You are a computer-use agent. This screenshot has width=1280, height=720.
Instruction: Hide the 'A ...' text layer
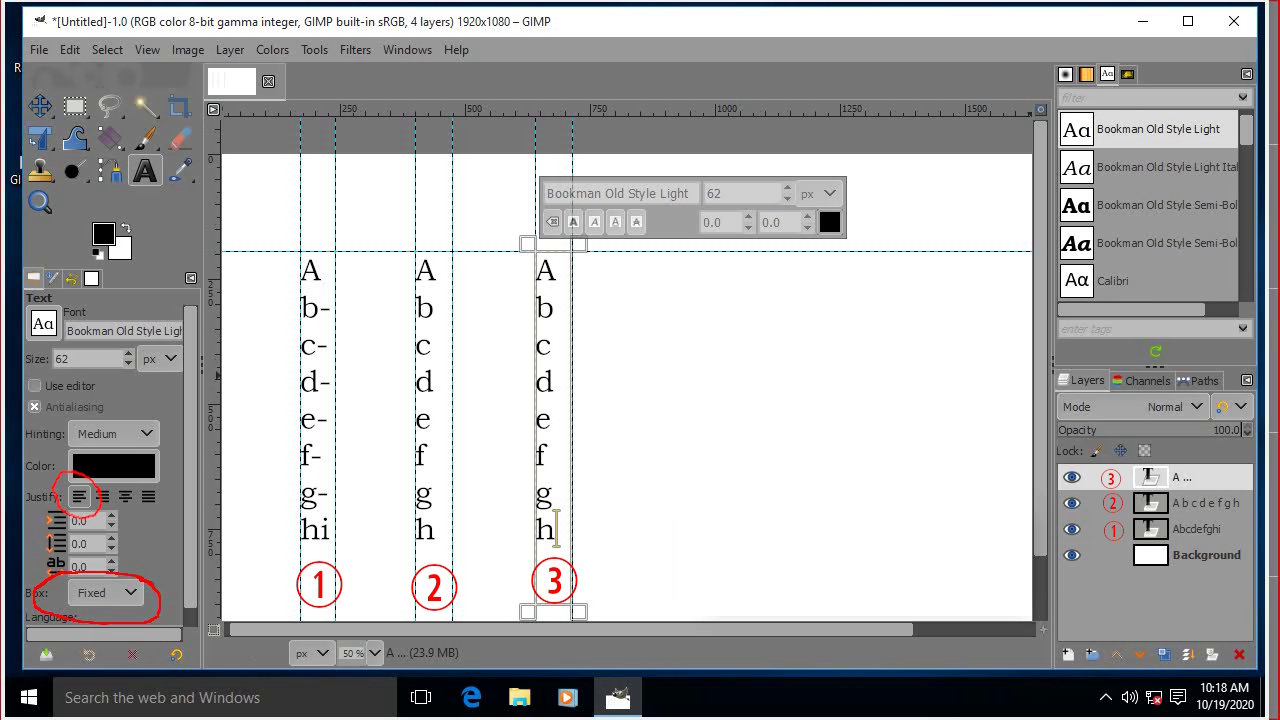1072,477
